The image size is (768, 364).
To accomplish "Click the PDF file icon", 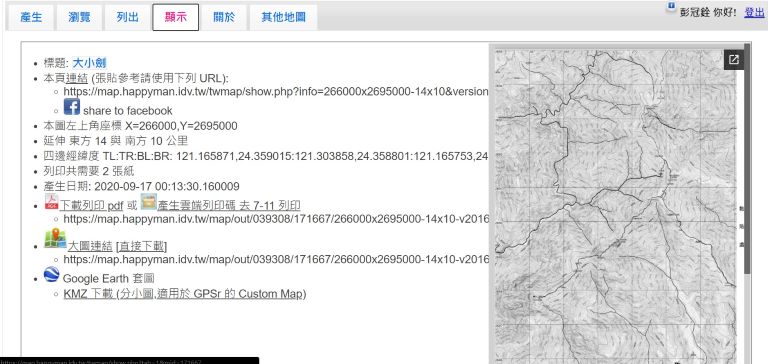I will [51, 201].
